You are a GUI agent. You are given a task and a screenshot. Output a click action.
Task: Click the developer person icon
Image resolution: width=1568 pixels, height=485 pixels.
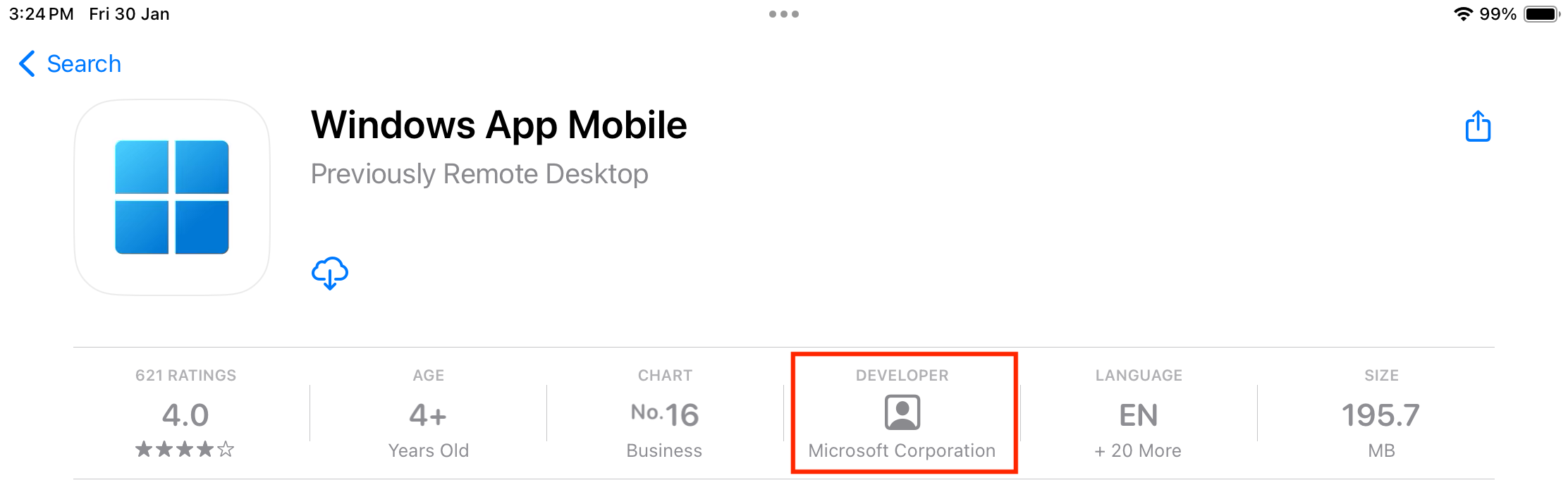pyautogui.click(x=902, y=412)
